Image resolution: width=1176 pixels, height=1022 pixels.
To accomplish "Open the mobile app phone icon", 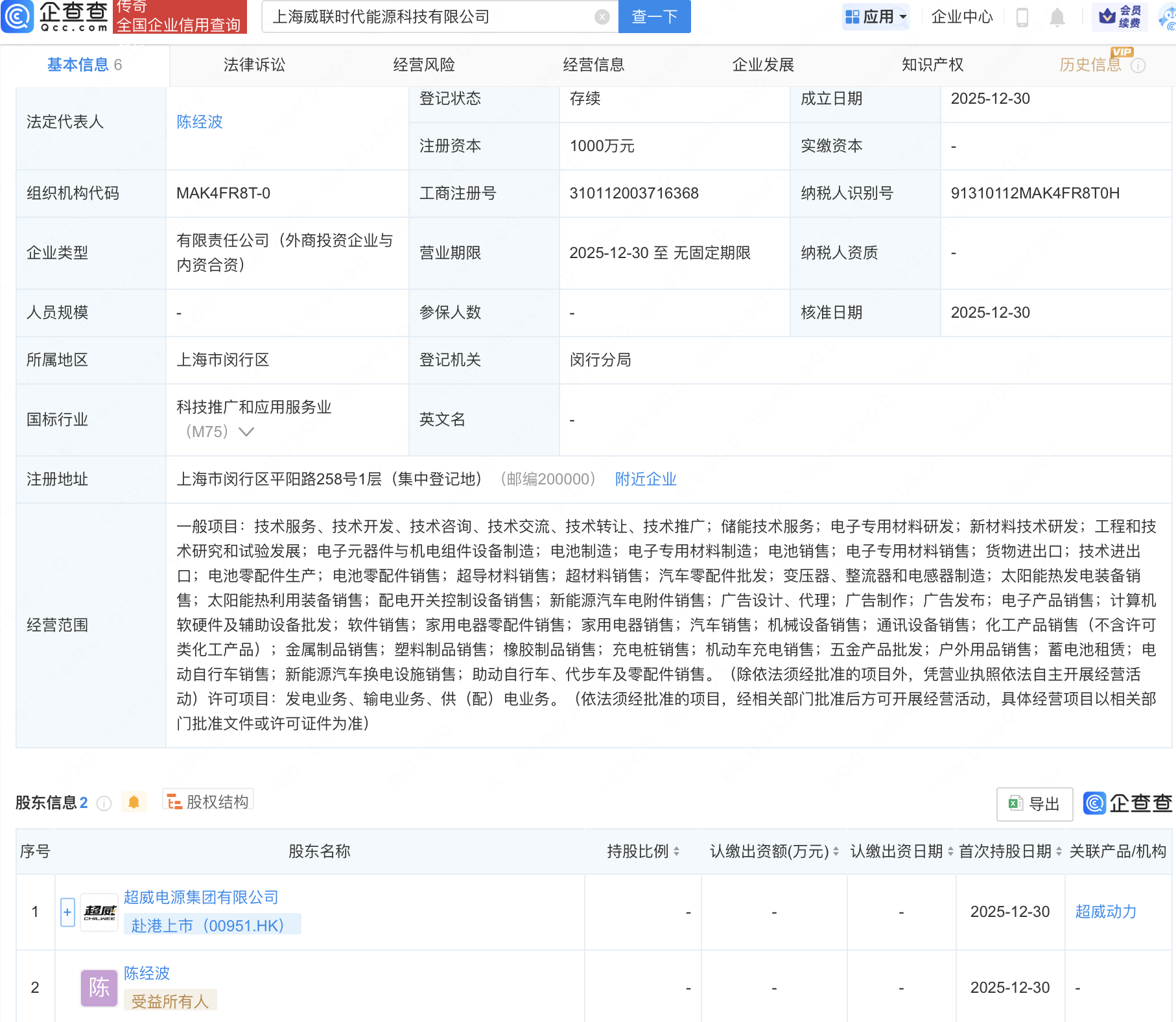I will point(1022,18).
